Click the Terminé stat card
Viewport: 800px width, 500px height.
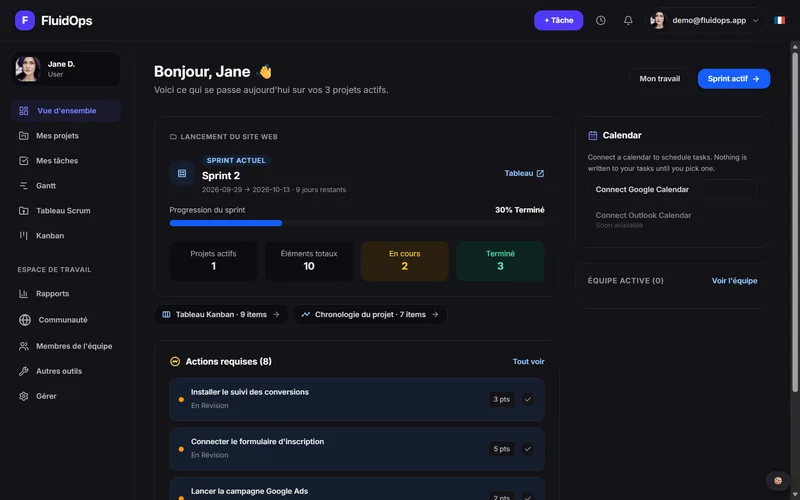500,261
